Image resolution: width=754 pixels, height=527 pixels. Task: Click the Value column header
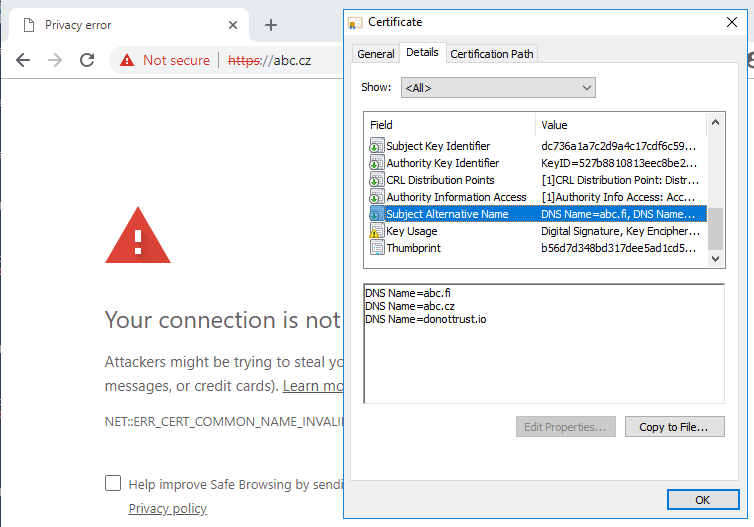[621, 125]
